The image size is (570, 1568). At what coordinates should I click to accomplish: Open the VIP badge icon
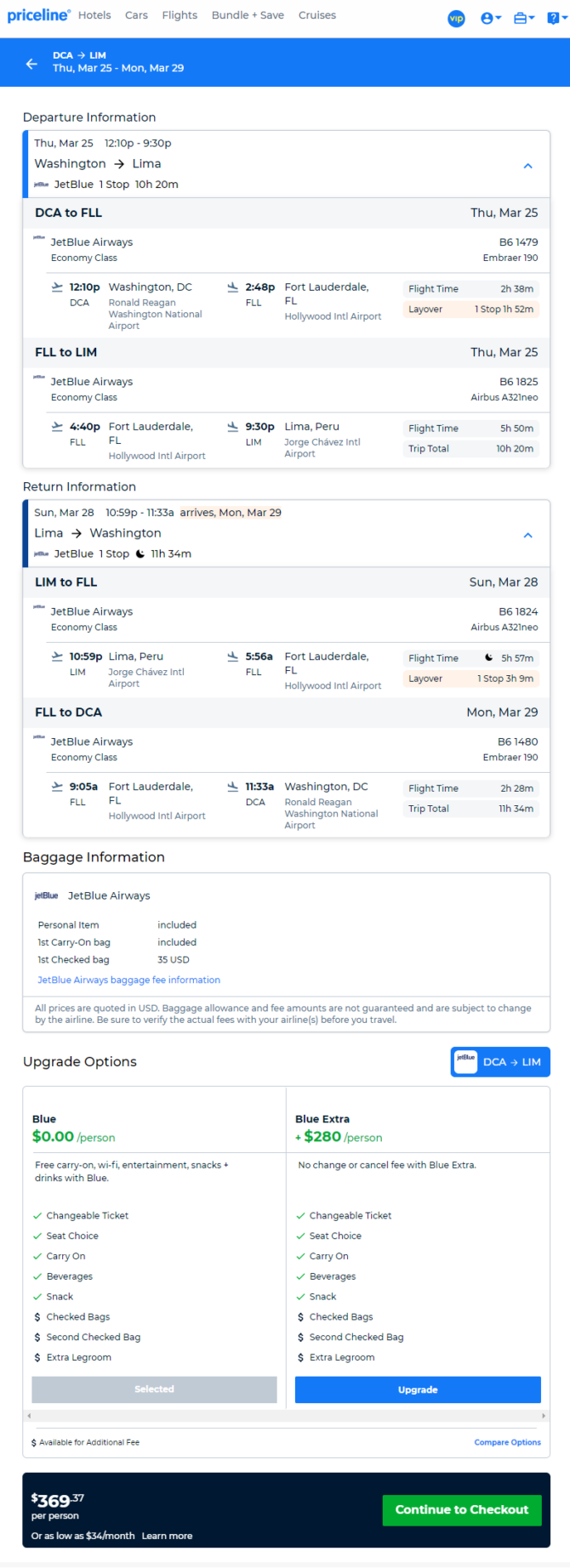pos(457,18)
